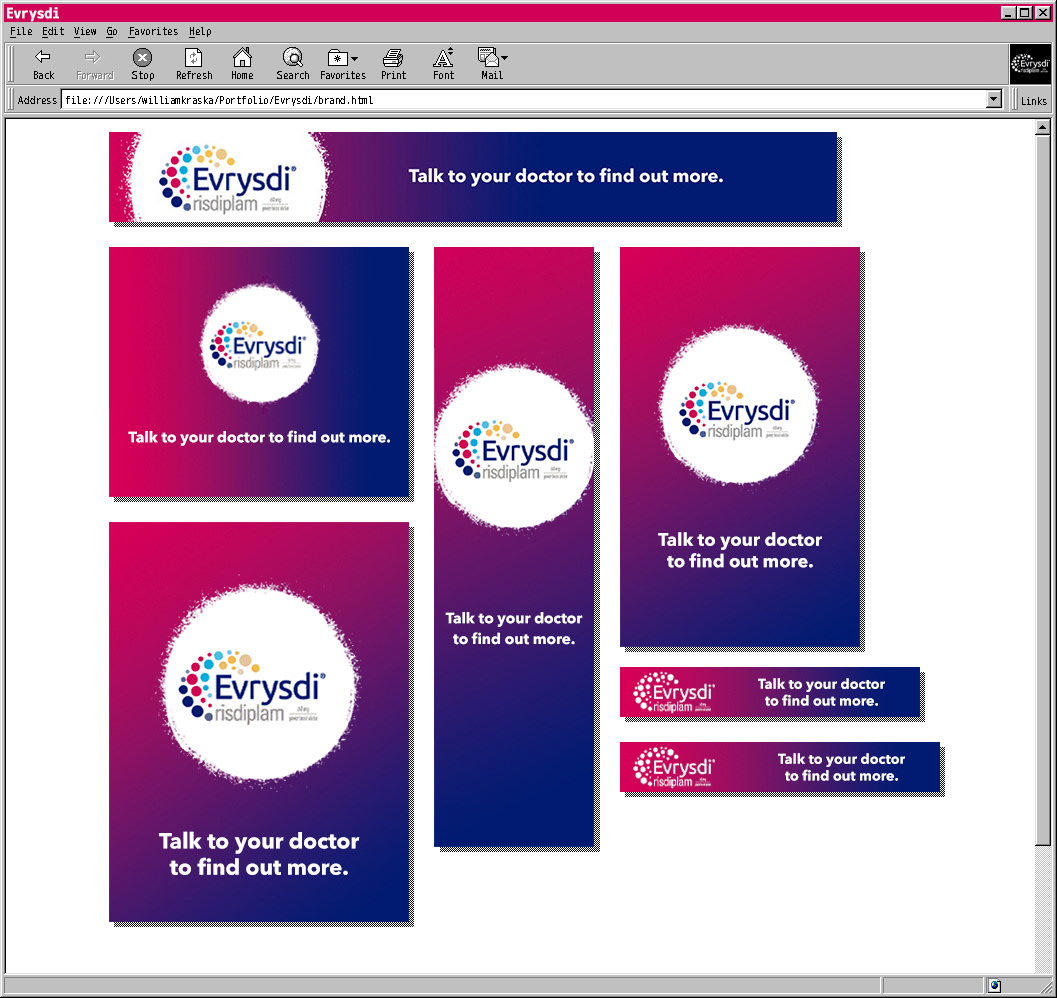Click the large half-page banner at the bottom left
Image resolution: width=1057 pixels, height=998 pixels.
tap(259, 722)
